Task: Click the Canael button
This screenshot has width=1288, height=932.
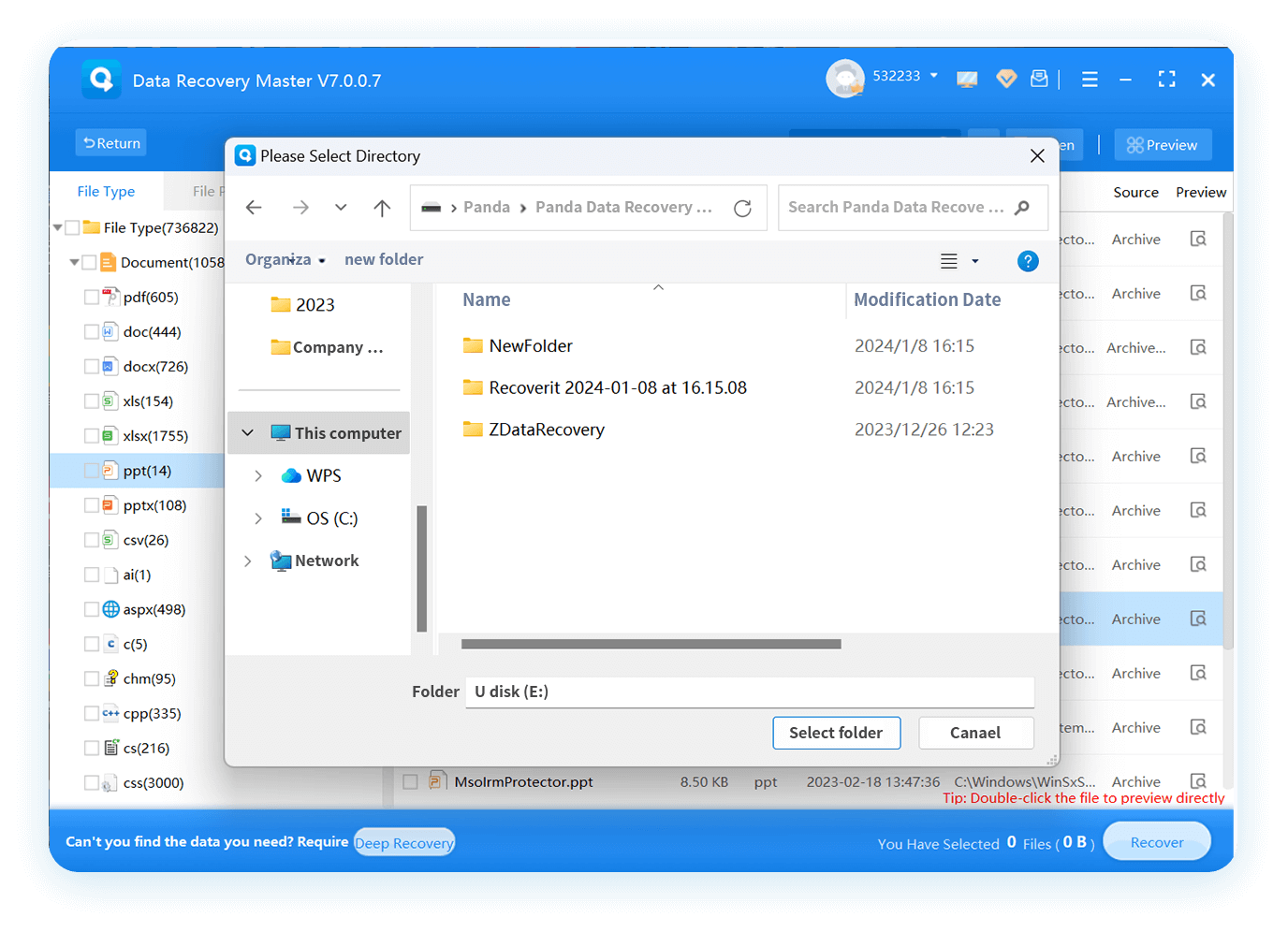Action: click(975, 733)
